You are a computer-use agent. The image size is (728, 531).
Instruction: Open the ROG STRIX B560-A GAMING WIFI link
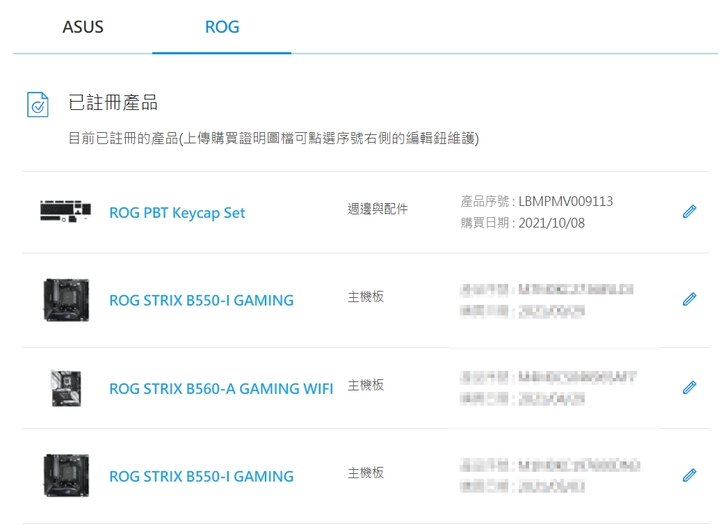[x=221, y=388]
